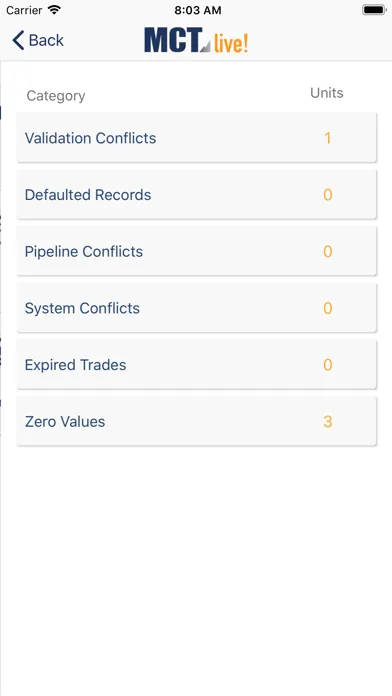This screenshot has height=696, width=392.
Task: Open the Zero Values category
Action: click(196, 421)
